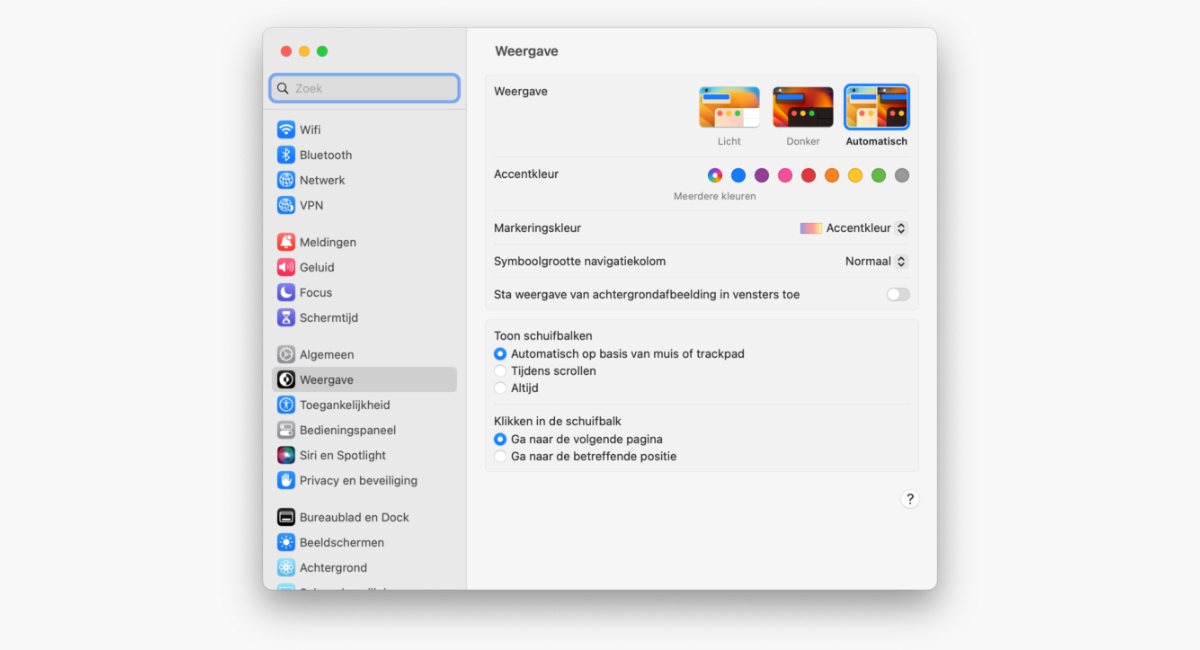Viewport: 1200px width, 650px height.
Task: Pick the purple accent color swatch
Action: [761, 175]
